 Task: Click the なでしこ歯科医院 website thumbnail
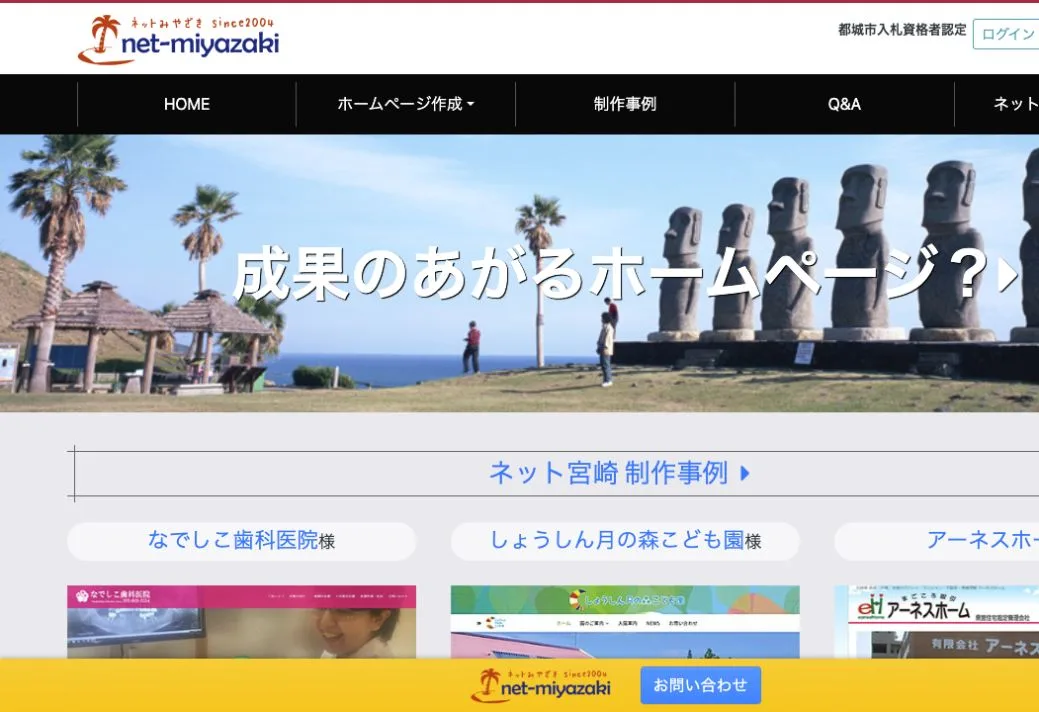point(241,621)
